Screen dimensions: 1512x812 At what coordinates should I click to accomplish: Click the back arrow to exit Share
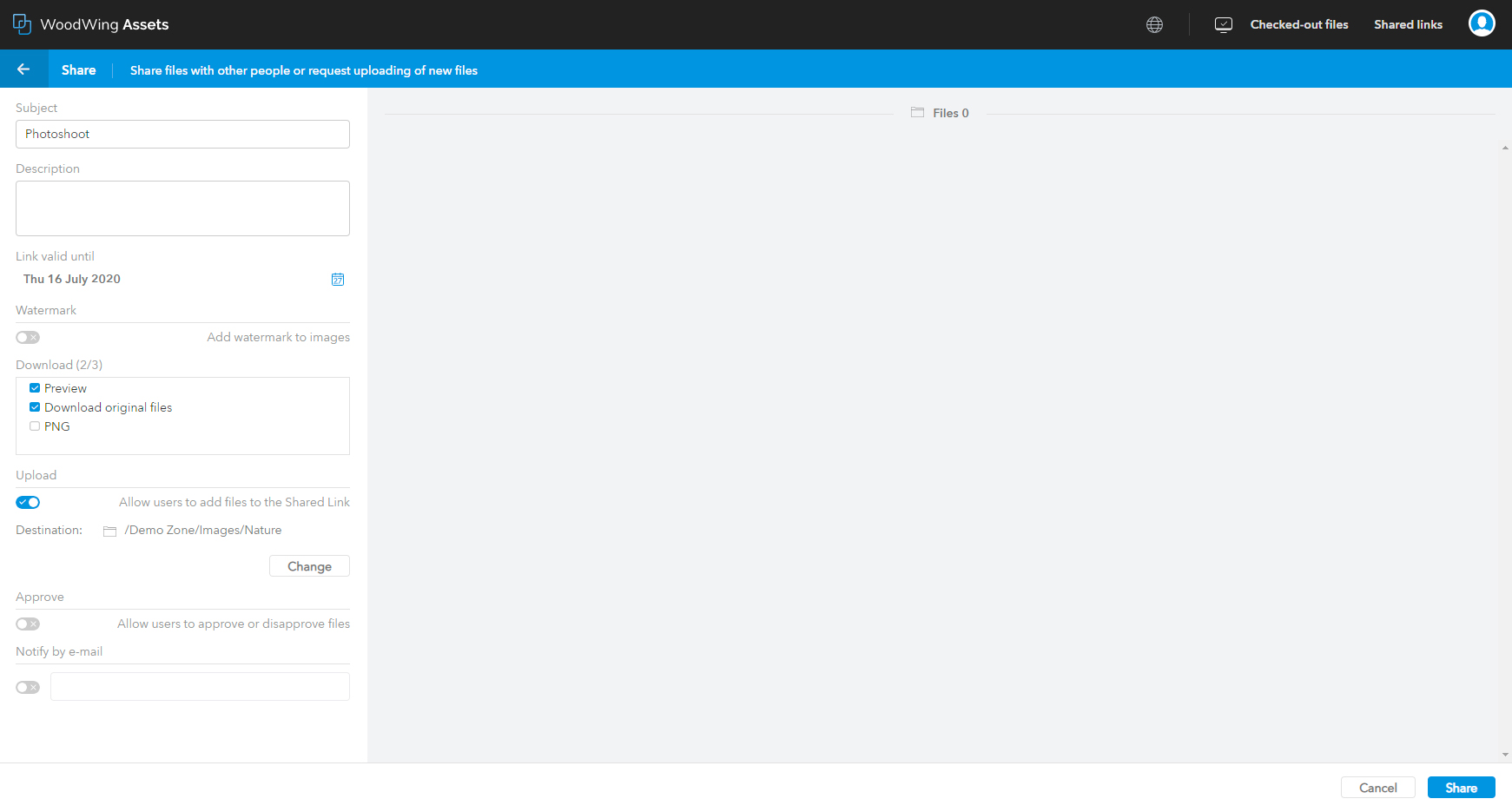pos(23,69)
